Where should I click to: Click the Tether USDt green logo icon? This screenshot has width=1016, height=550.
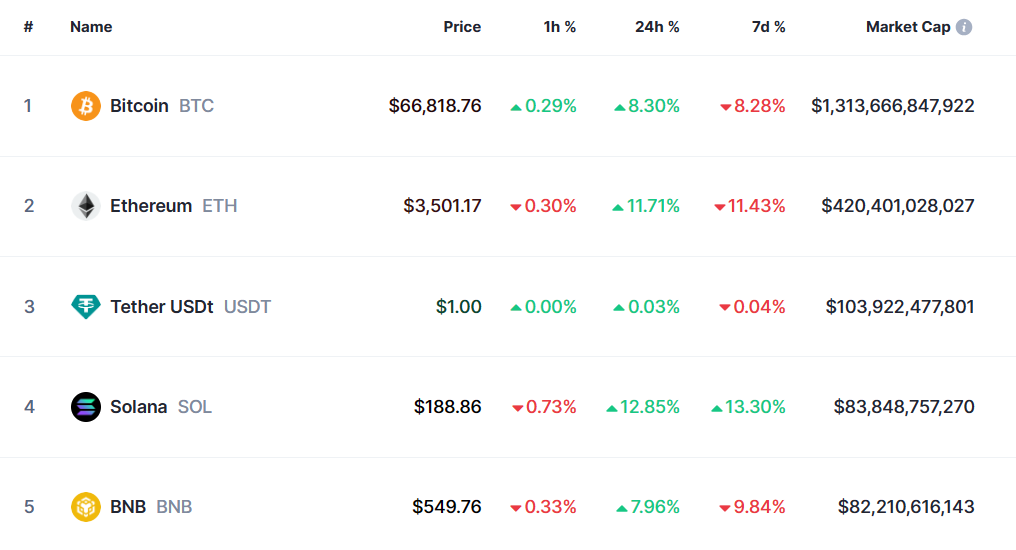pos(86,306)
